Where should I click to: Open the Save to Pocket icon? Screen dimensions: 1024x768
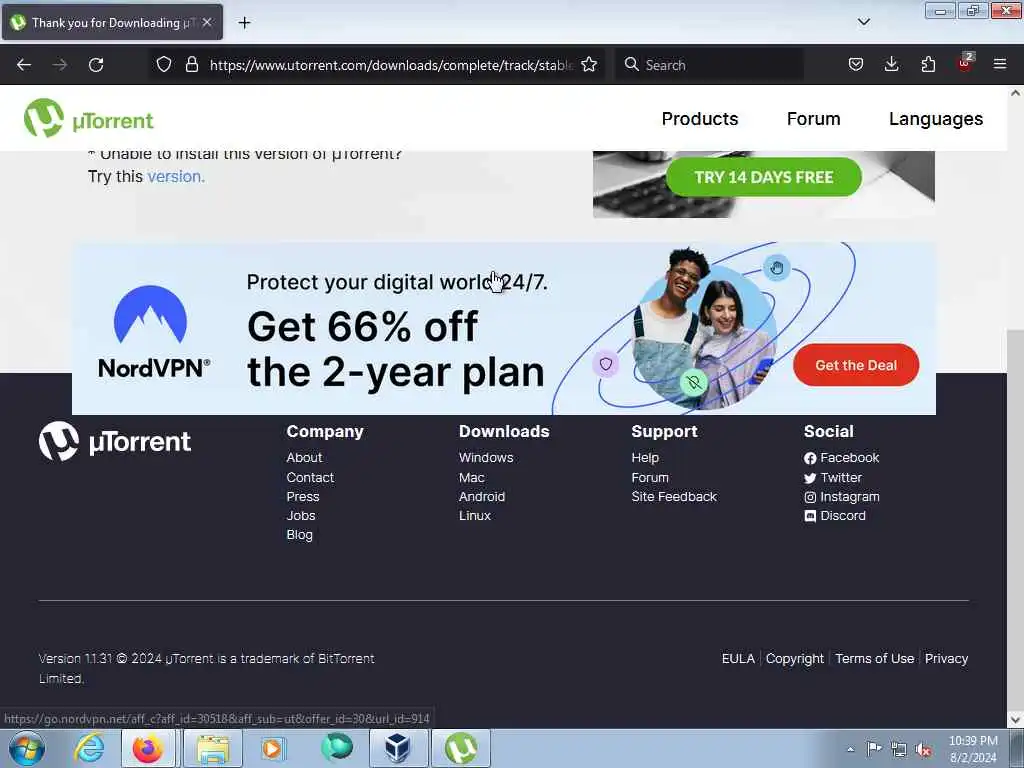856,64
